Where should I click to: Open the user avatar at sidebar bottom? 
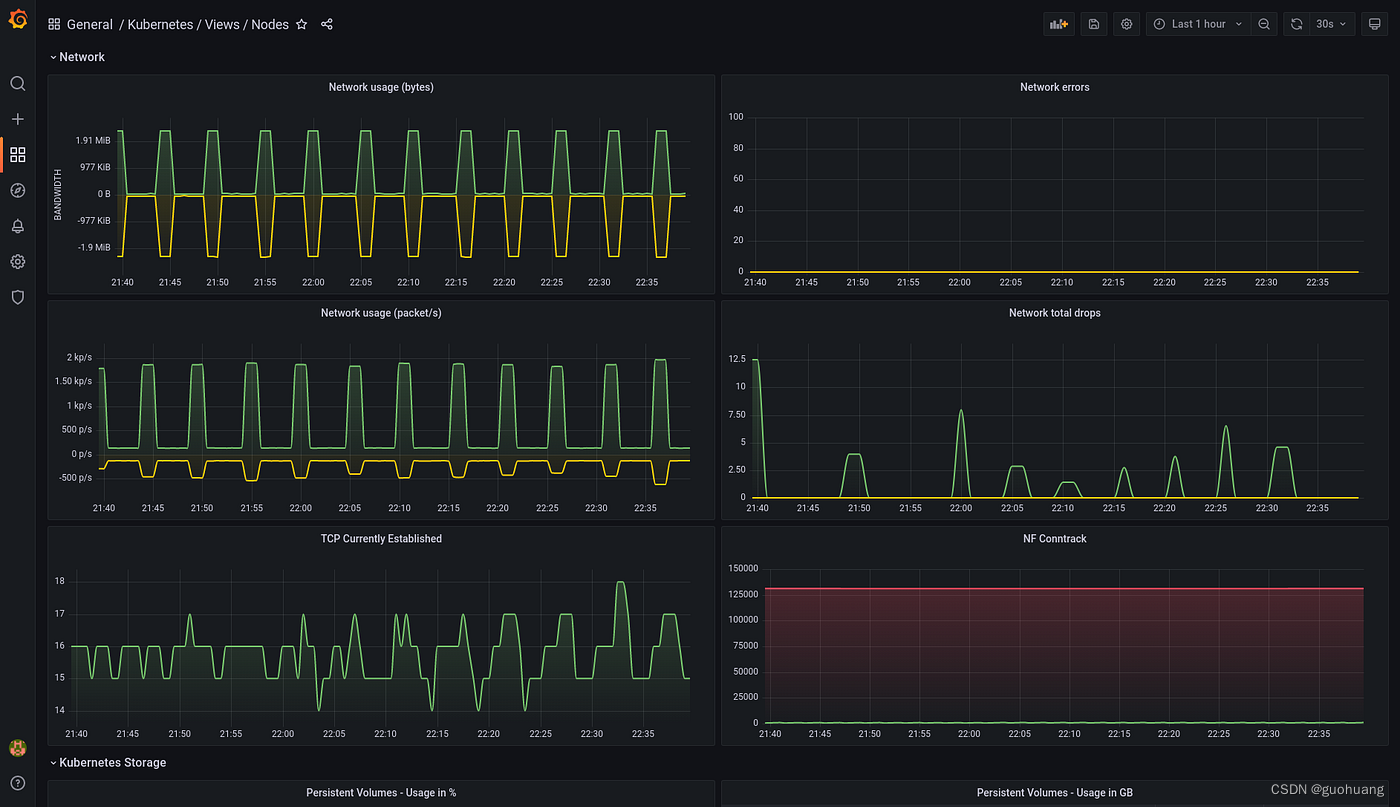(x=17, y=748)
